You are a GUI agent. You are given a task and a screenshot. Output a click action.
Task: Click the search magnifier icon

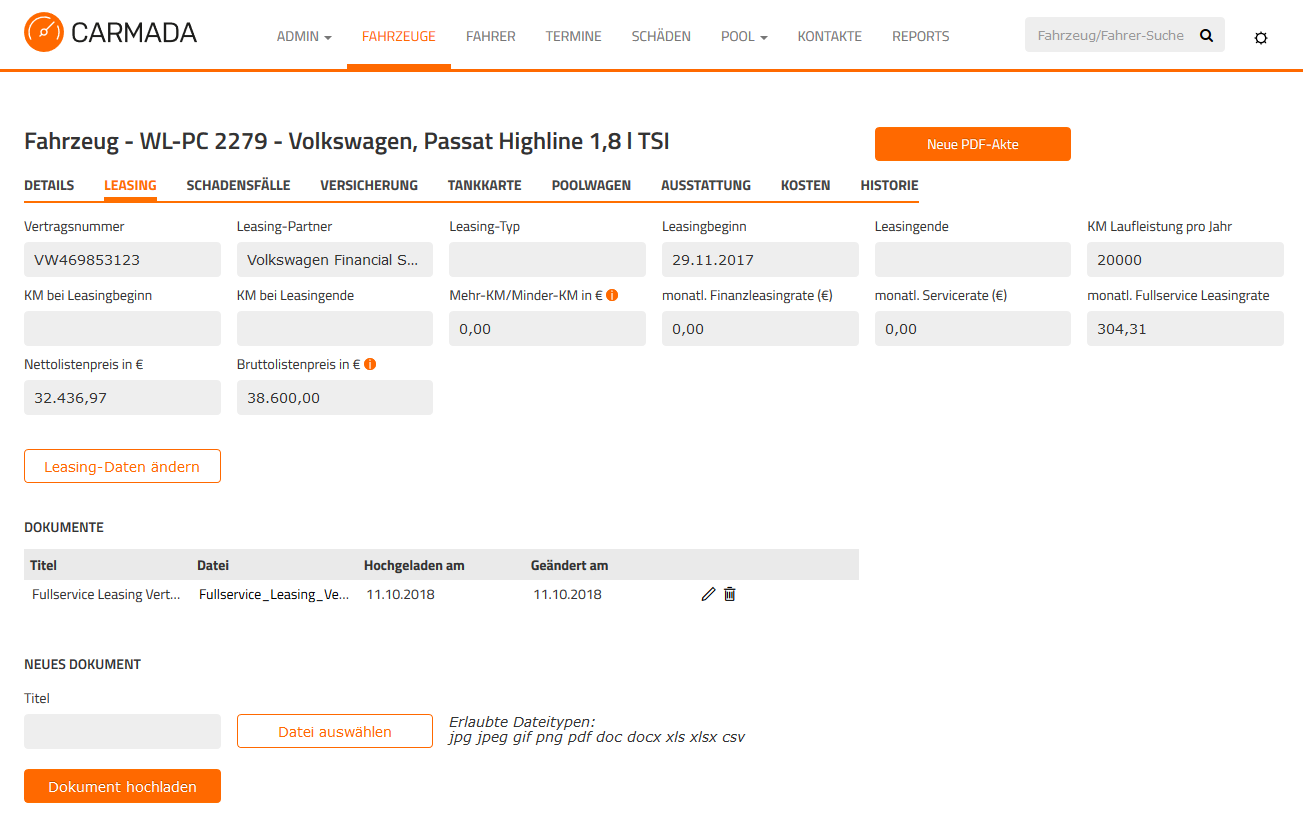(1206, 35)
